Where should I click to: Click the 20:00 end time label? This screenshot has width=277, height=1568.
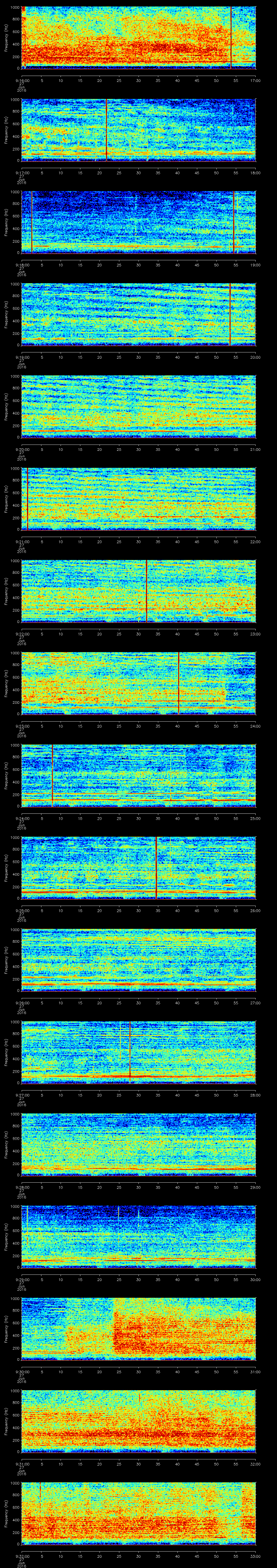click(255, 357)
